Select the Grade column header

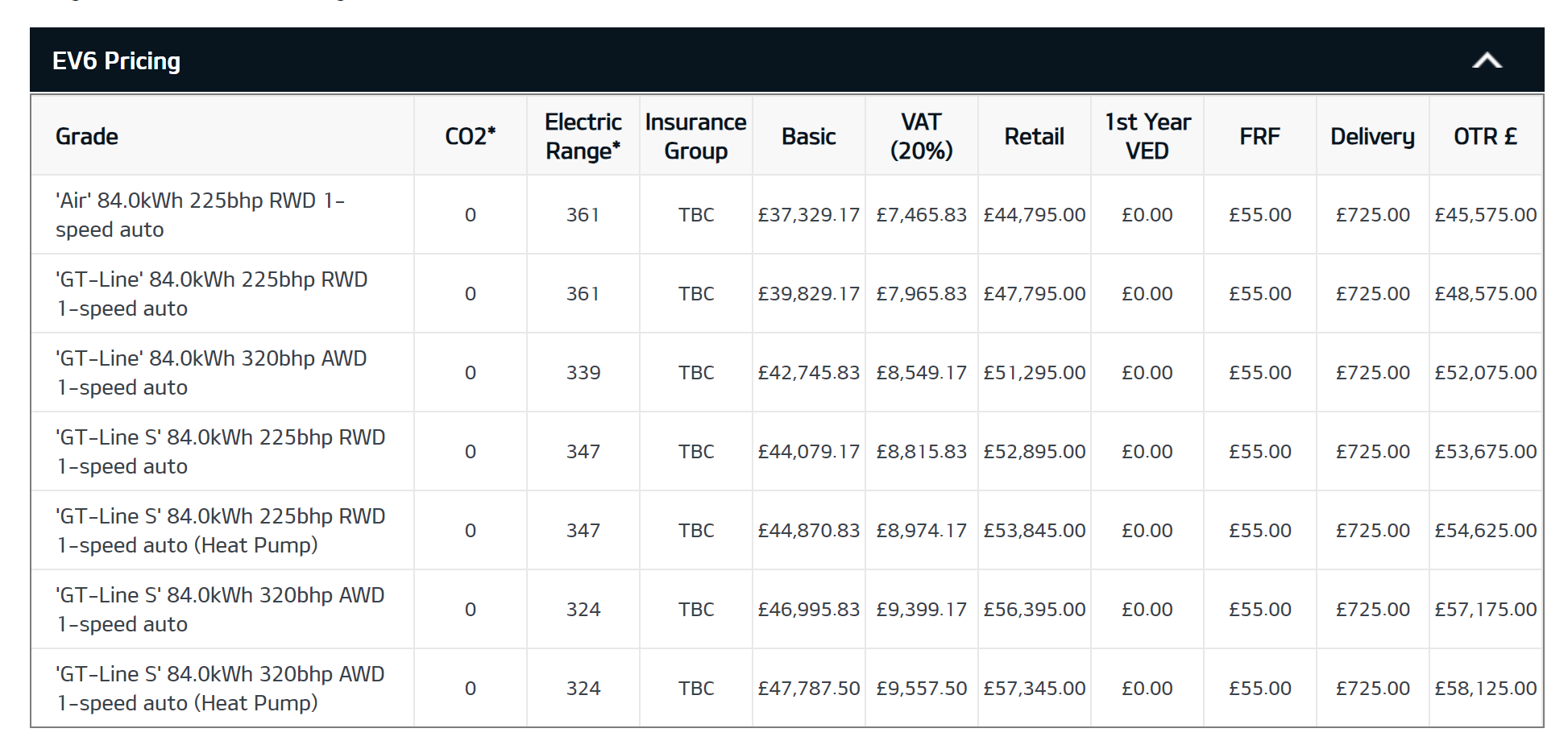(87, 137)
